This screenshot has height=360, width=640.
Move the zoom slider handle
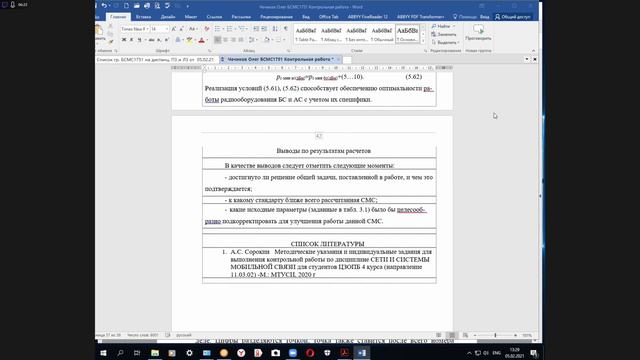pyautogui.click(x=496, y=335)
